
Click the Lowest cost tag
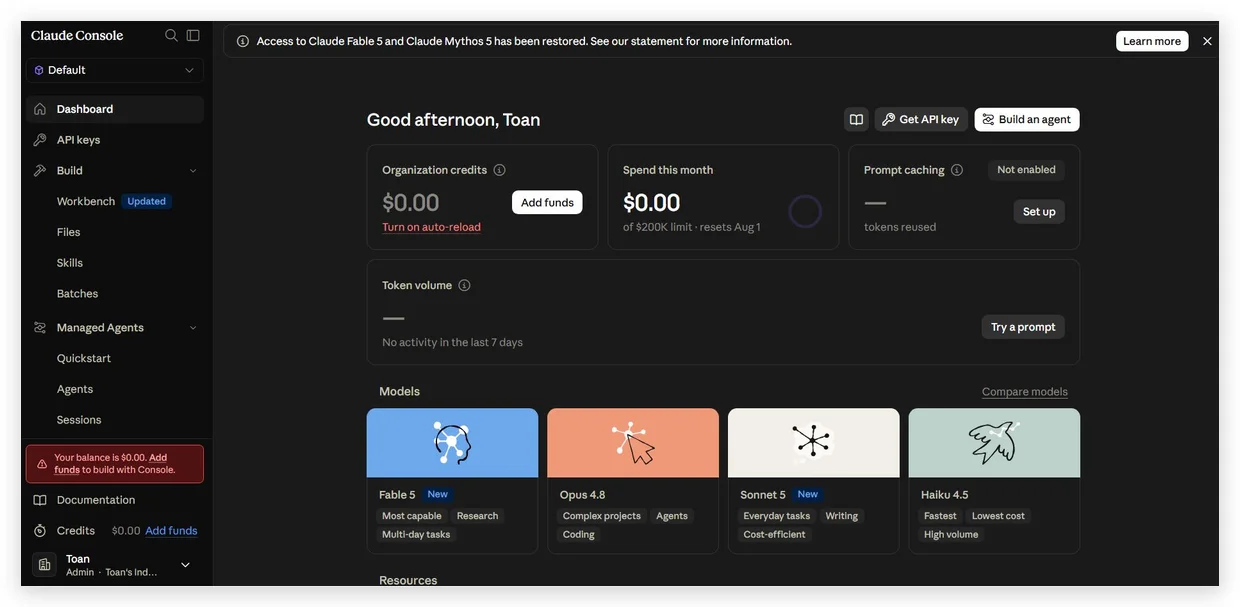tap(998, 516)
